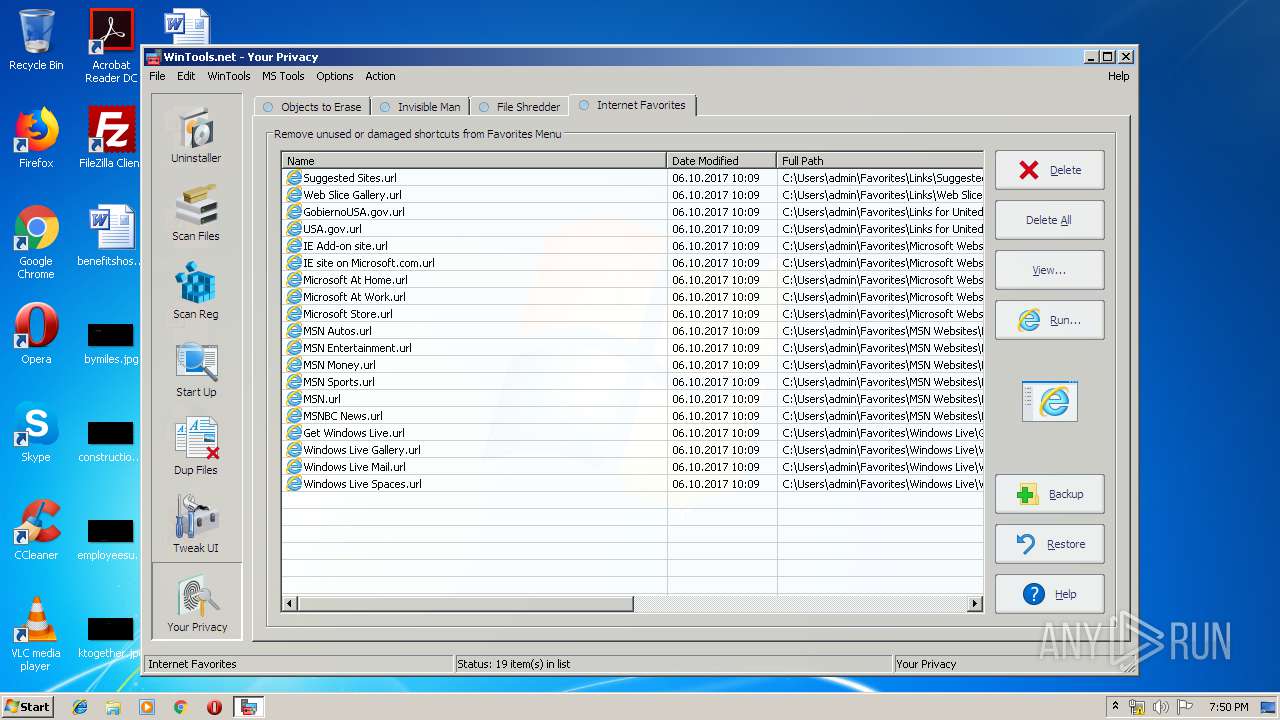
Task: Open bymiles.jpg on the desktop
Action: [111, 342]
